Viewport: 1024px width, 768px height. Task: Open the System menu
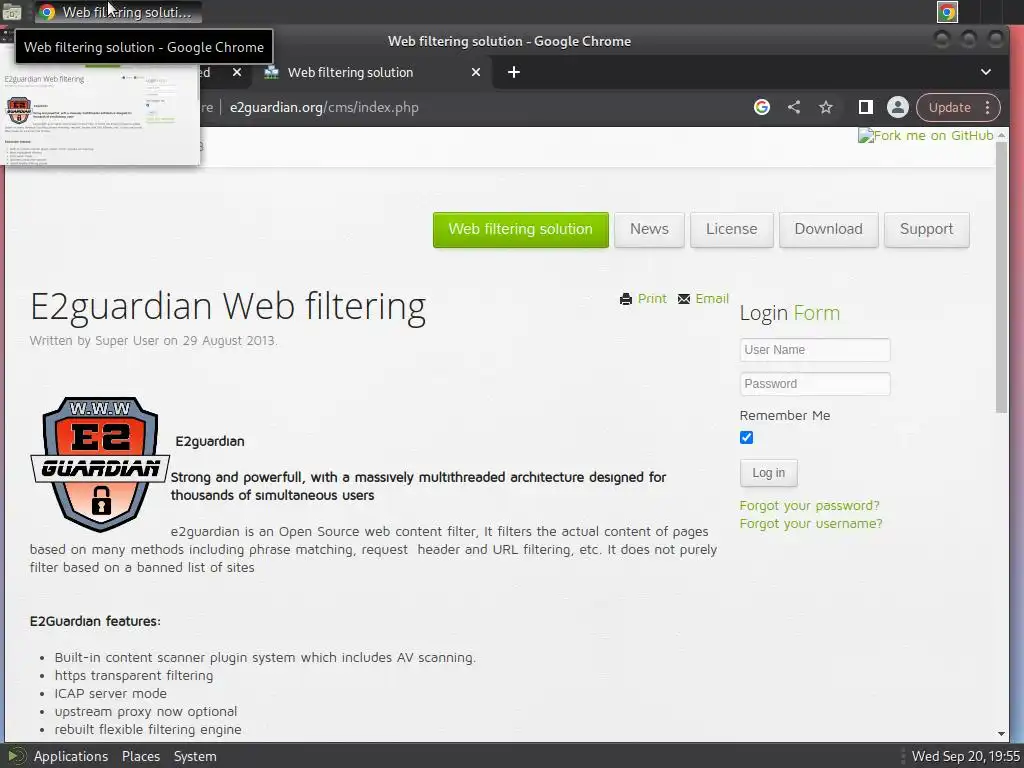point(195,756)
